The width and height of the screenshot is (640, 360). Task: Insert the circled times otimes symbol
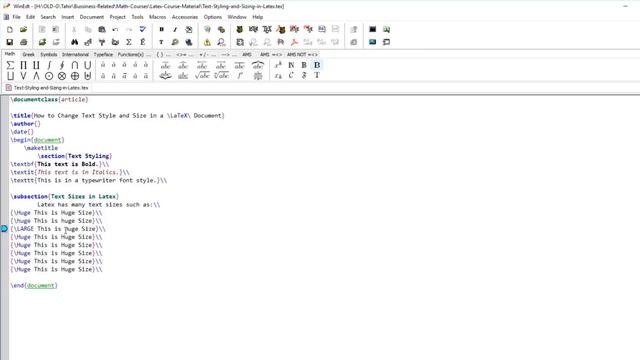click(62, 76)
